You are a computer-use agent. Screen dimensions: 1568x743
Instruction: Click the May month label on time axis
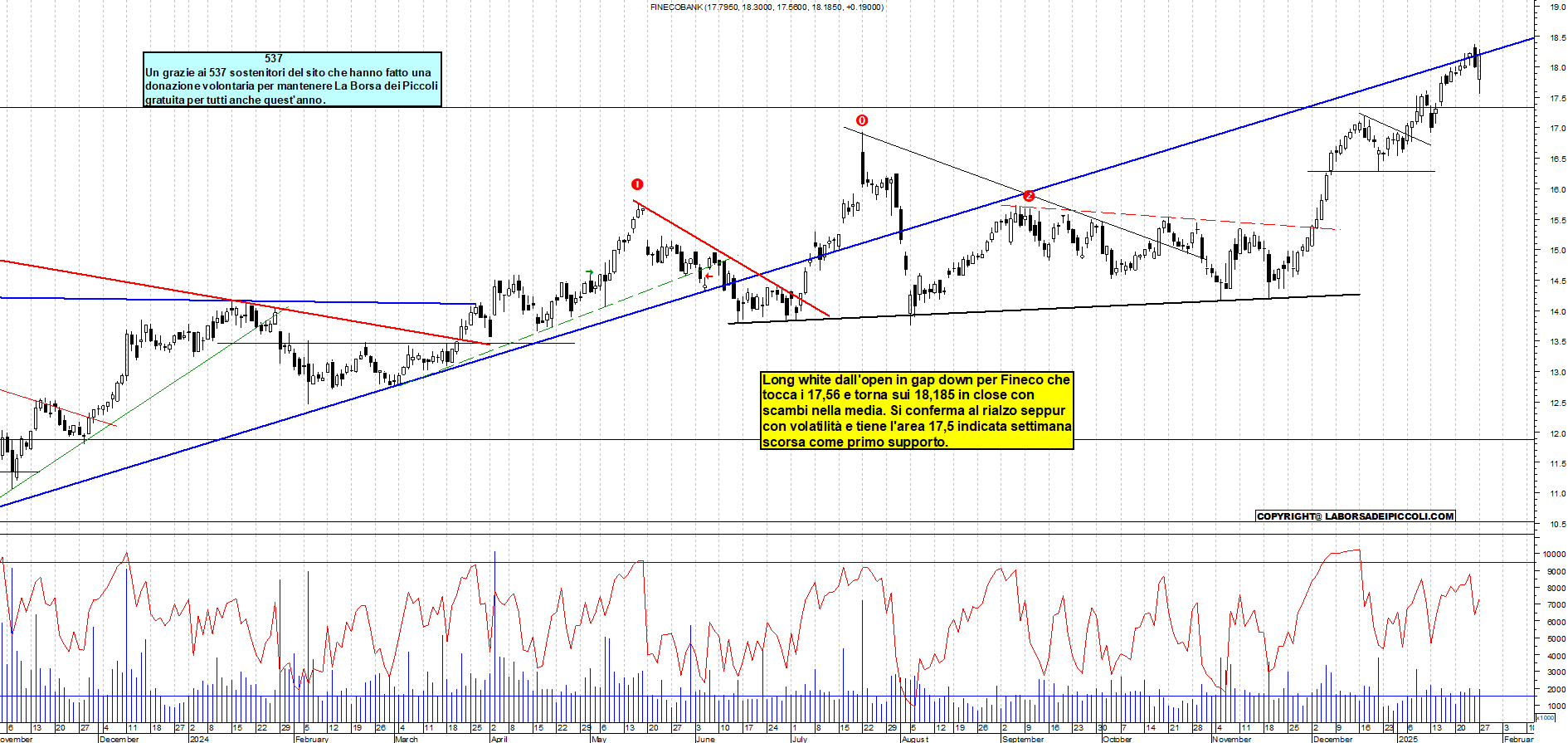click(x=599, y=739)
